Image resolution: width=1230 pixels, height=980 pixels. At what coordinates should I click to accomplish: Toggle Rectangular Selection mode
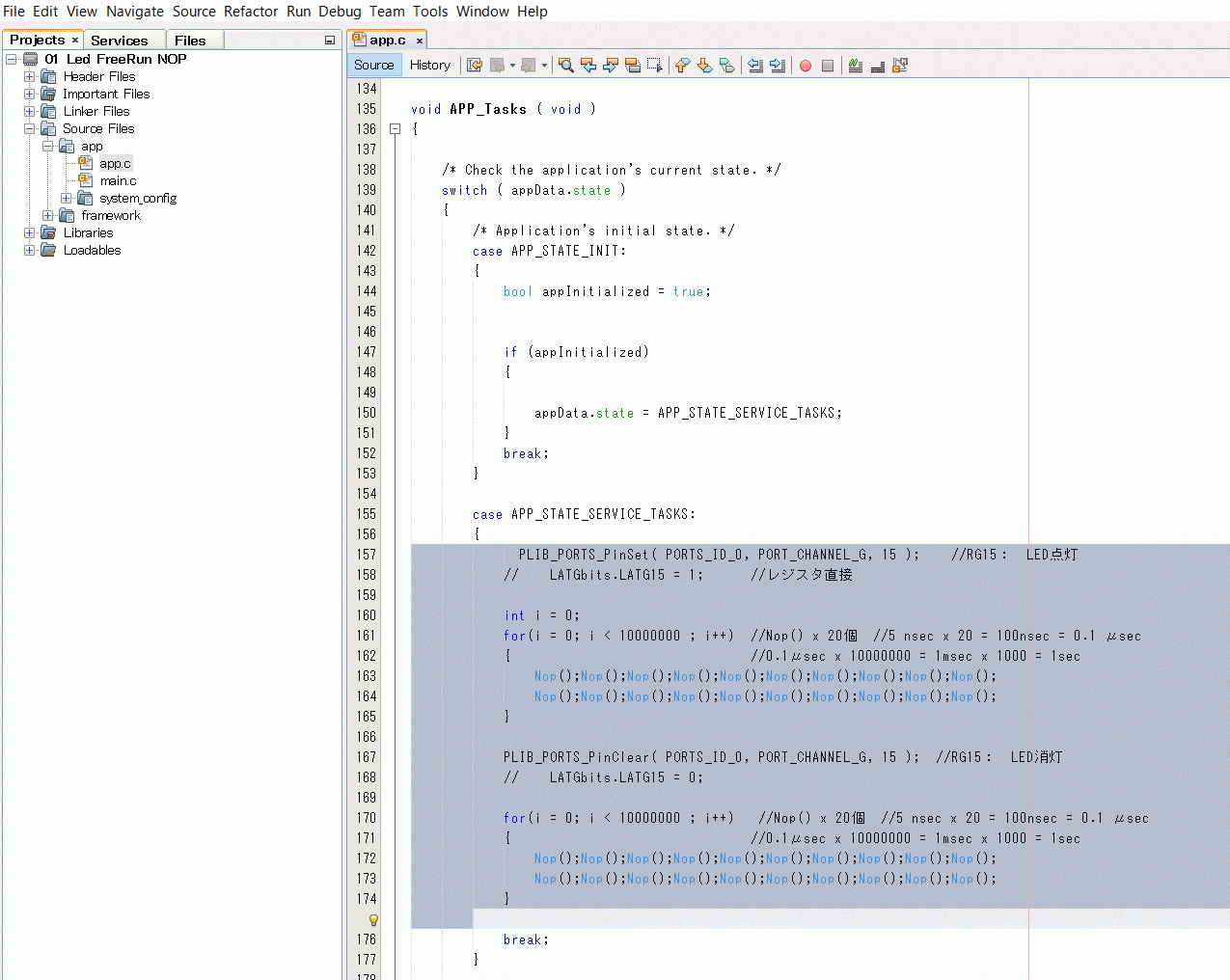[655, 65]
